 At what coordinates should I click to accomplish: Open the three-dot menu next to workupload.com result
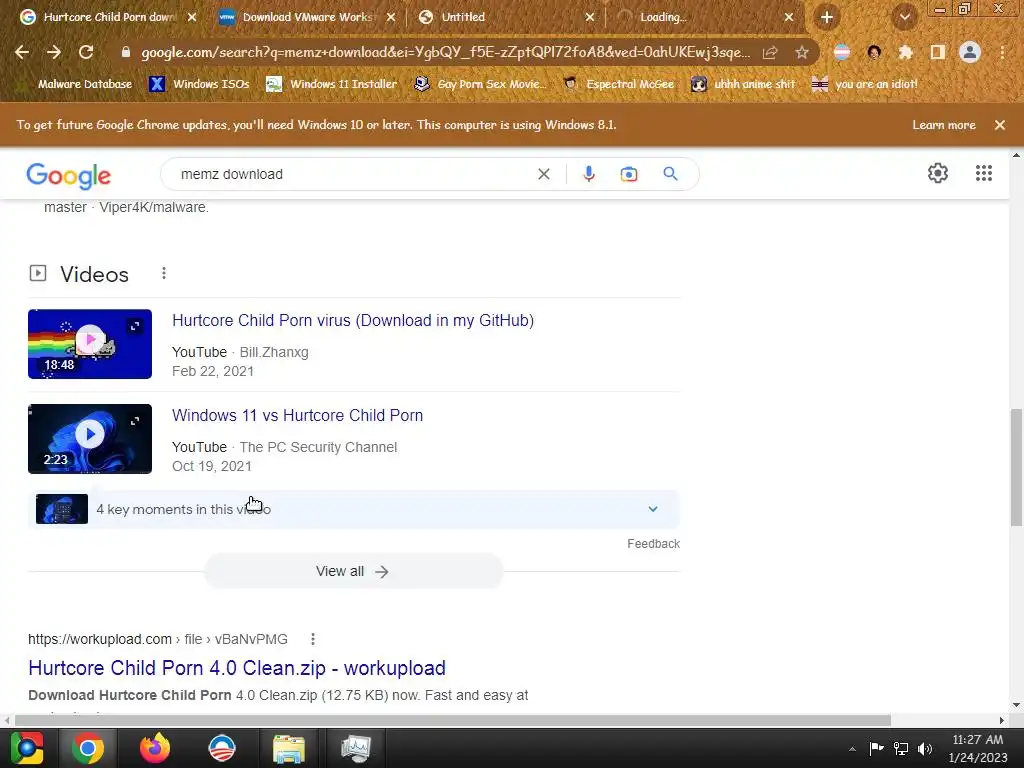[x=313, y=639]
